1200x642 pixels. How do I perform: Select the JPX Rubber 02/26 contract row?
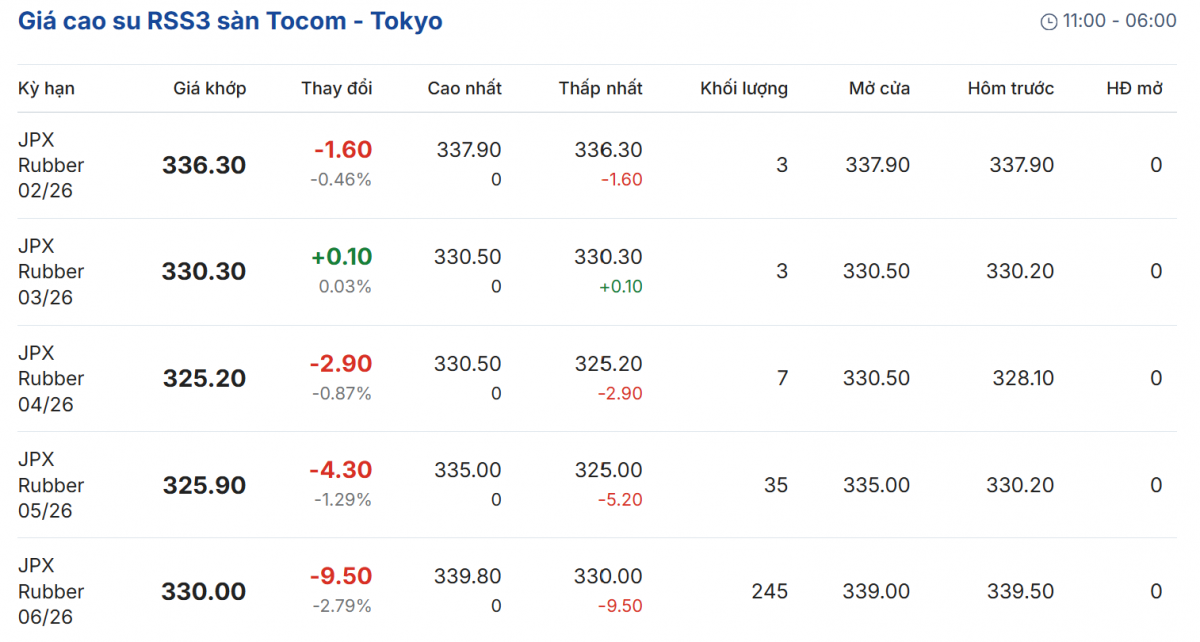click(x=51, y=165)
